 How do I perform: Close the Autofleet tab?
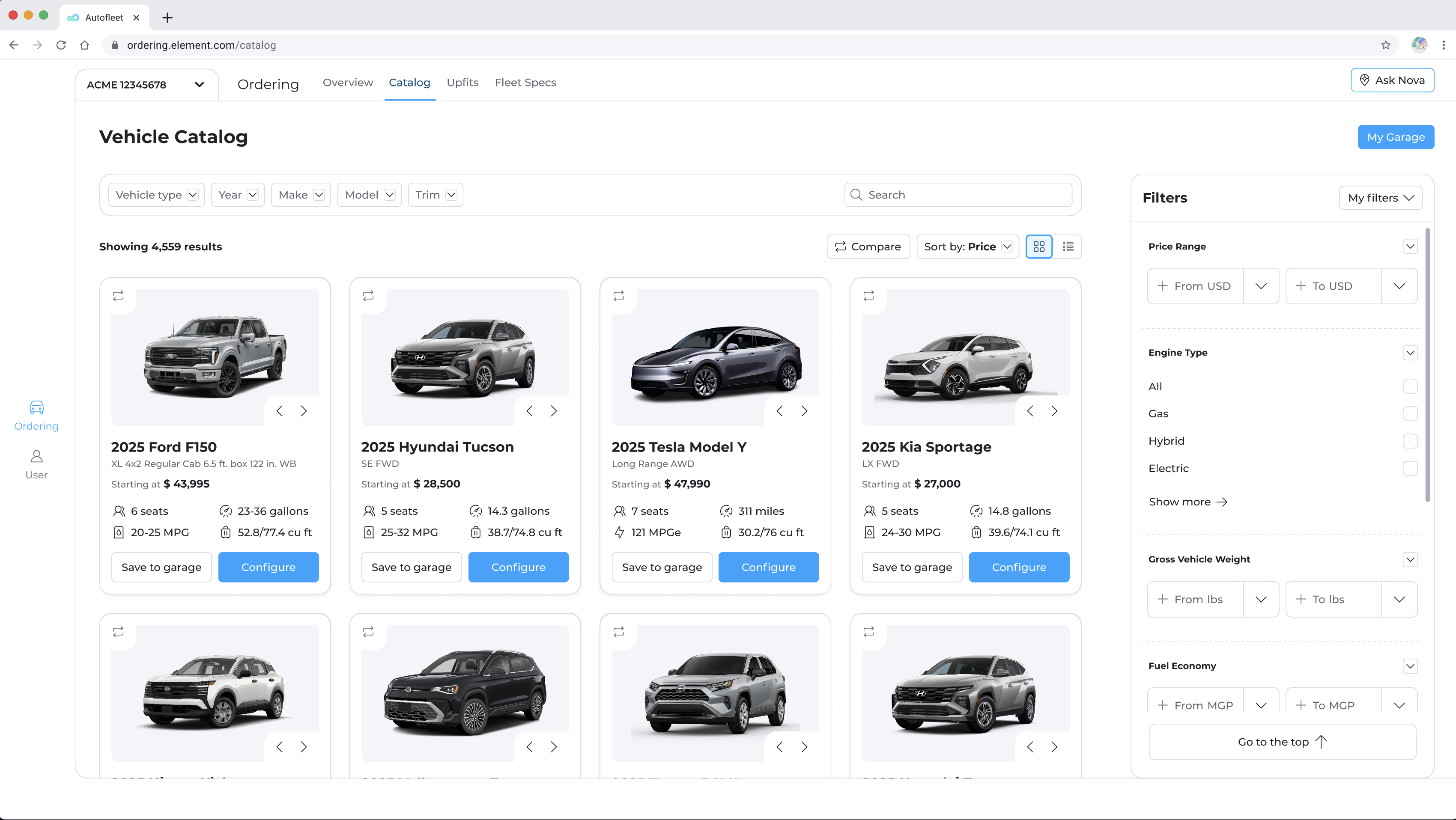(136, 18)
